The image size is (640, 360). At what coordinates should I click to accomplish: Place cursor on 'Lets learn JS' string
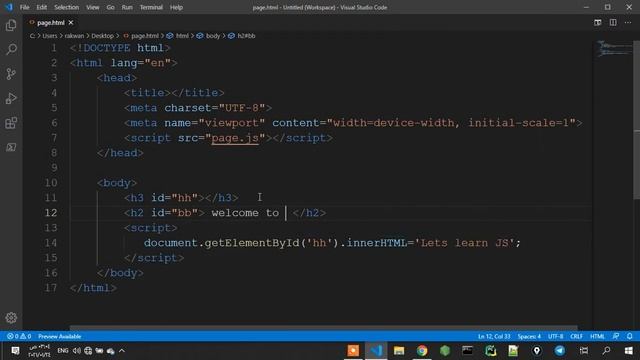(464, 243)
